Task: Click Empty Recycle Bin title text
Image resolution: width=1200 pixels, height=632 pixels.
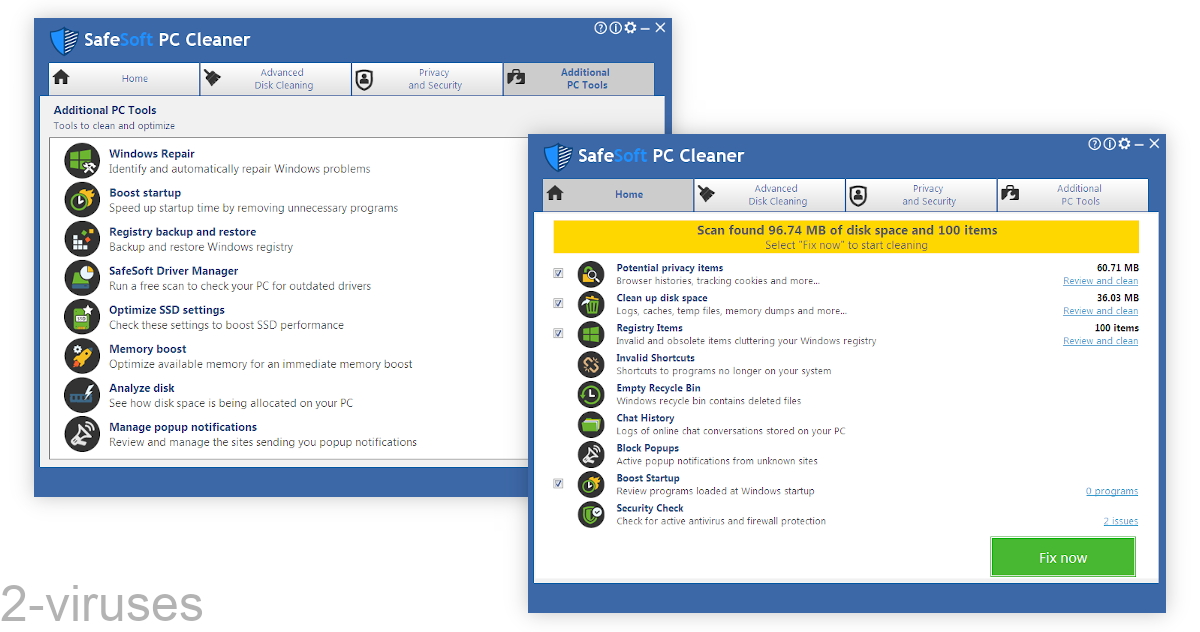Action: click(x=659, y=388)
